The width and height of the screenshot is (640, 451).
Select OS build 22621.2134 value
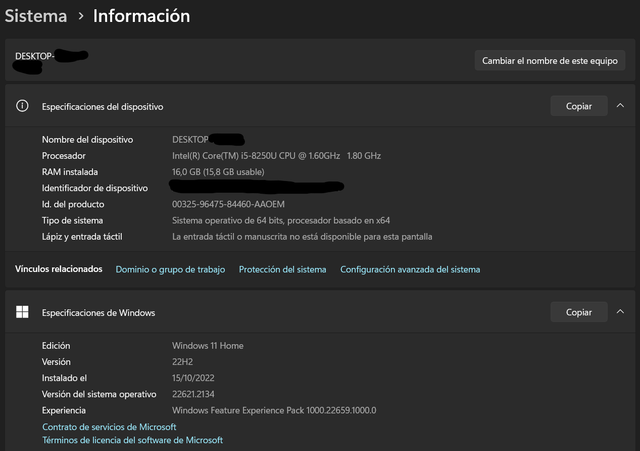[193, 394]
